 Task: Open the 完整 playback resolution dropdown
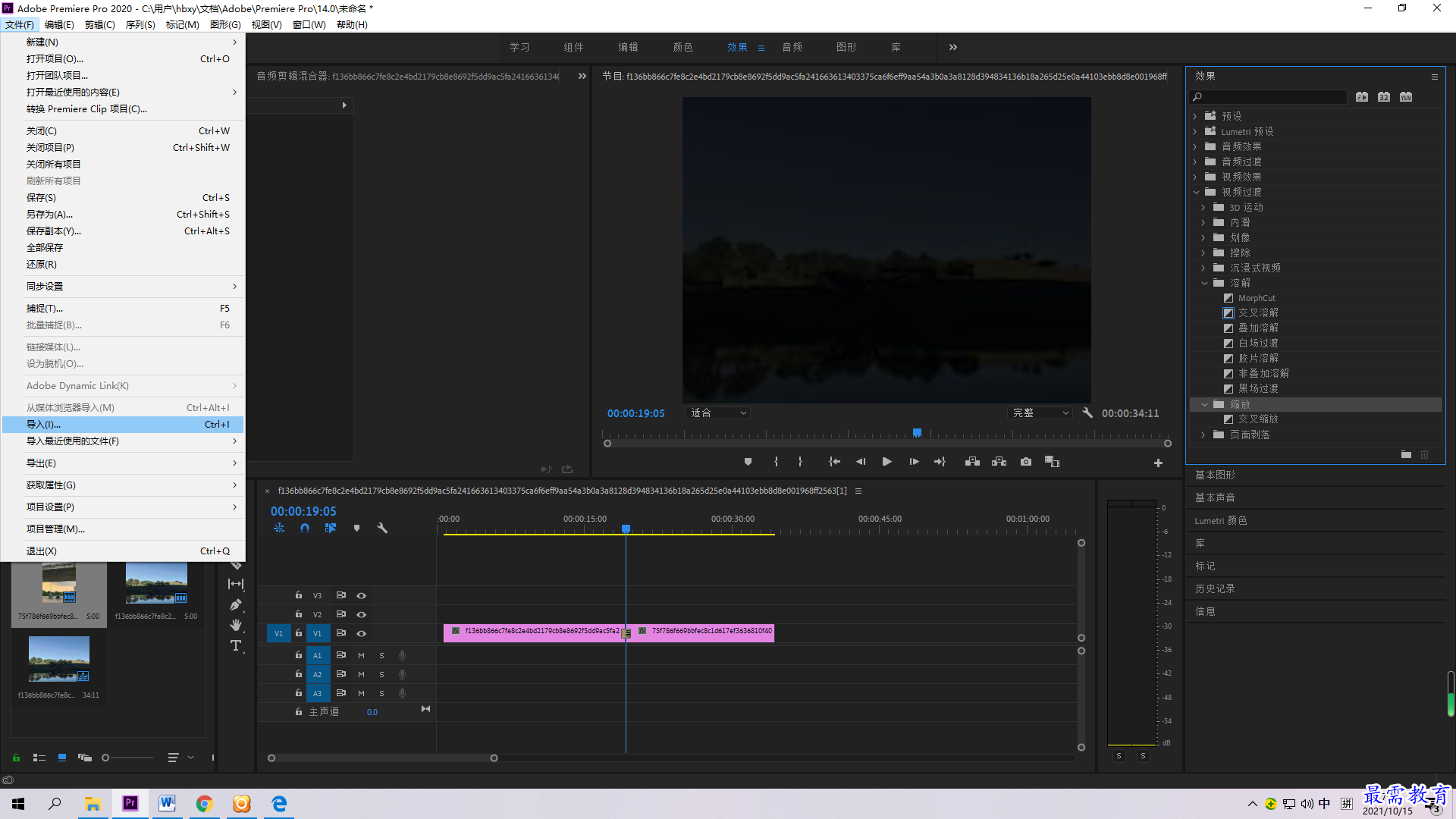tap(1040, 413)
